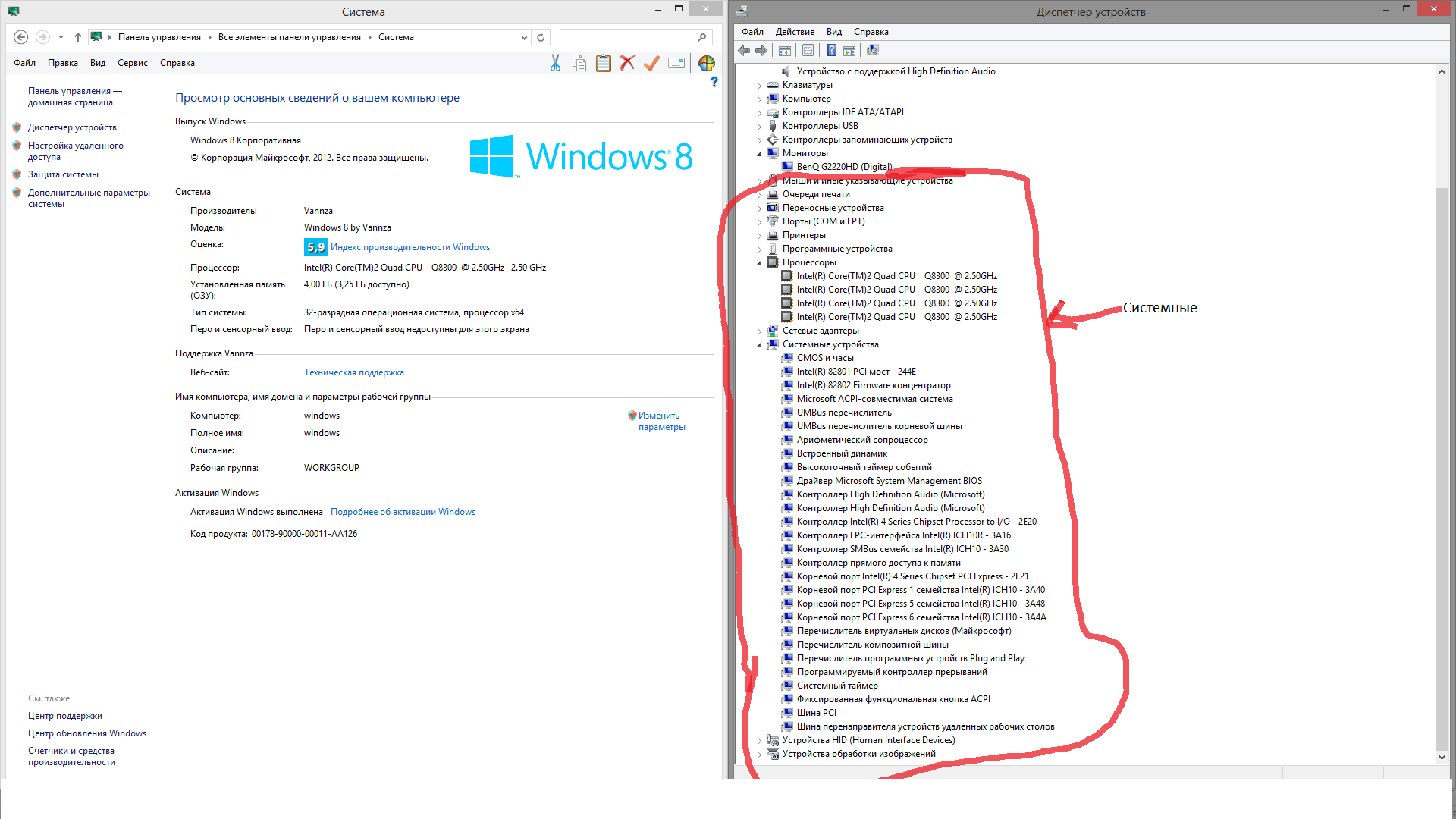Click Help icon in Device Manager toolbar
The height and width of the screenshot is (819, 1456).
click(x=831, y=51)
